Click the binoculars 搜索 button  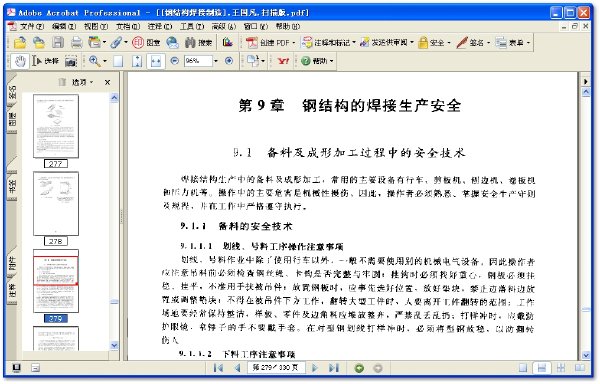point(198,42)
